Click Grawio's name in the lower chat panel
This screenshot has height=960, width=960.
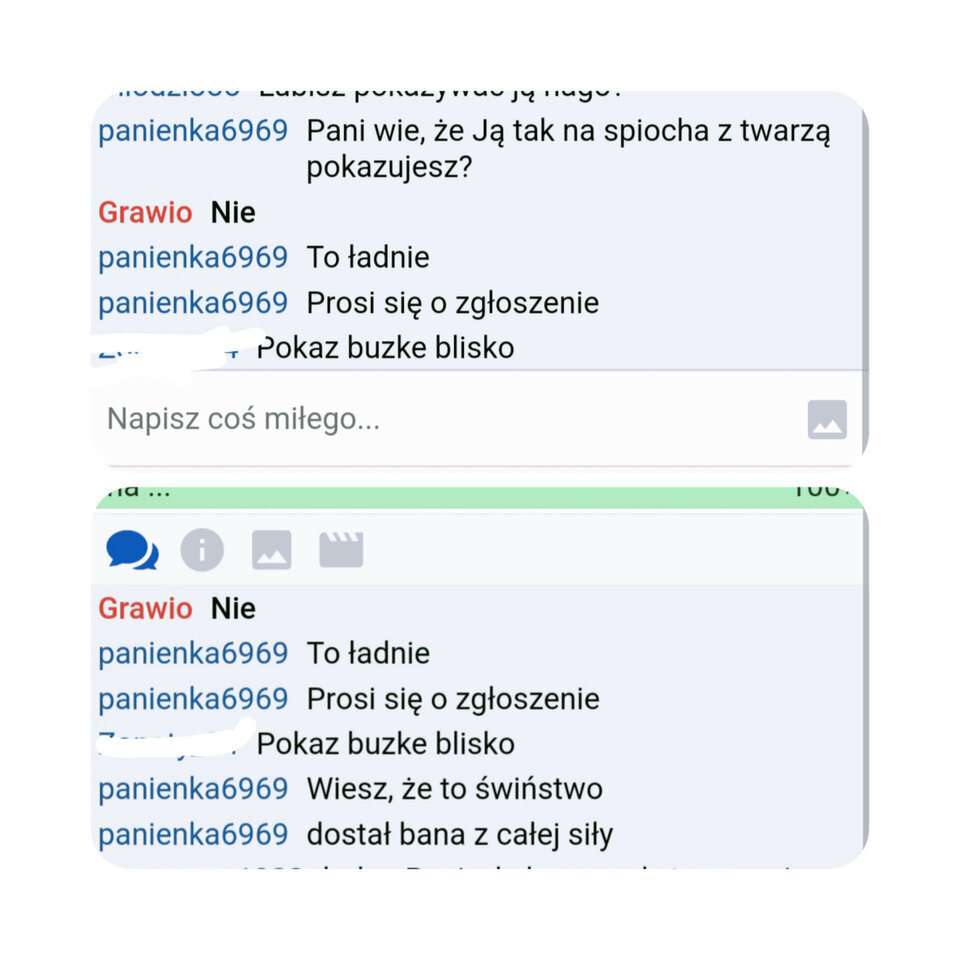(145, 608)
